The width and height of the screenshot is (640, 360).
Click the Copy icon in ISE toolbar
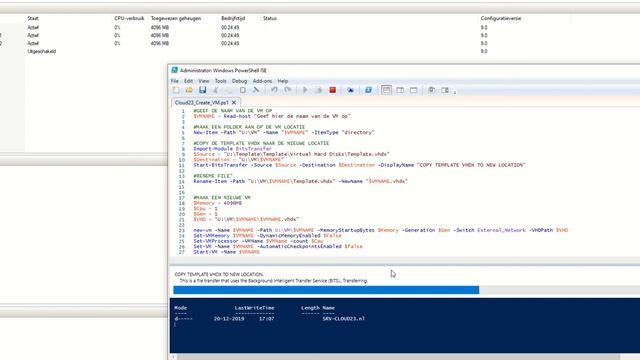(229, 90)
